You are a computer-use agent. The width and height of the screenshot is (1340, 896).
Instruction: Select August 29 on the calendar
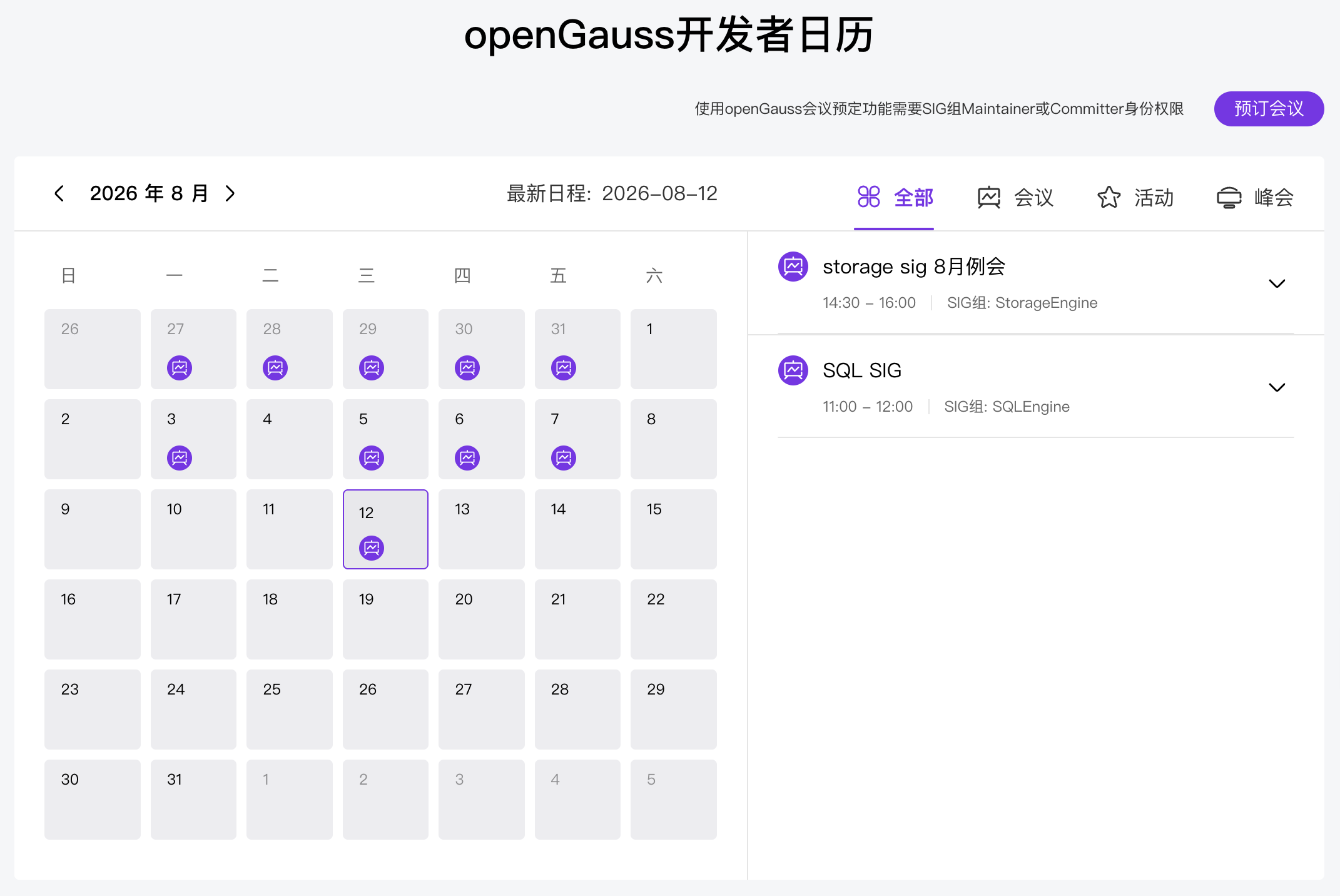click(674, 710)
